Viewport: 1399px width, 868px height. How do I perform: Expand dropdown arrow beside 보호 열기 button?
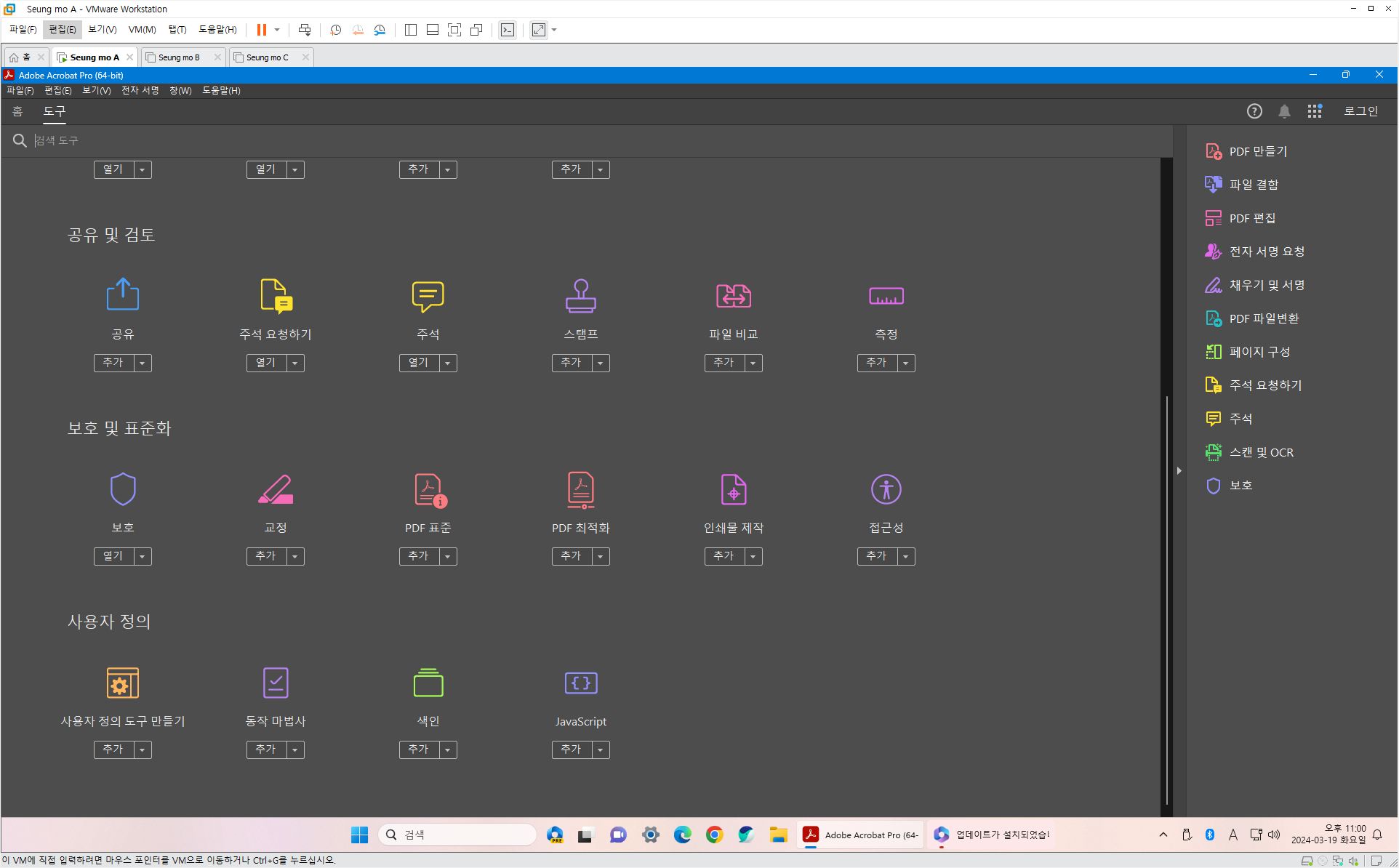point(143,556)
